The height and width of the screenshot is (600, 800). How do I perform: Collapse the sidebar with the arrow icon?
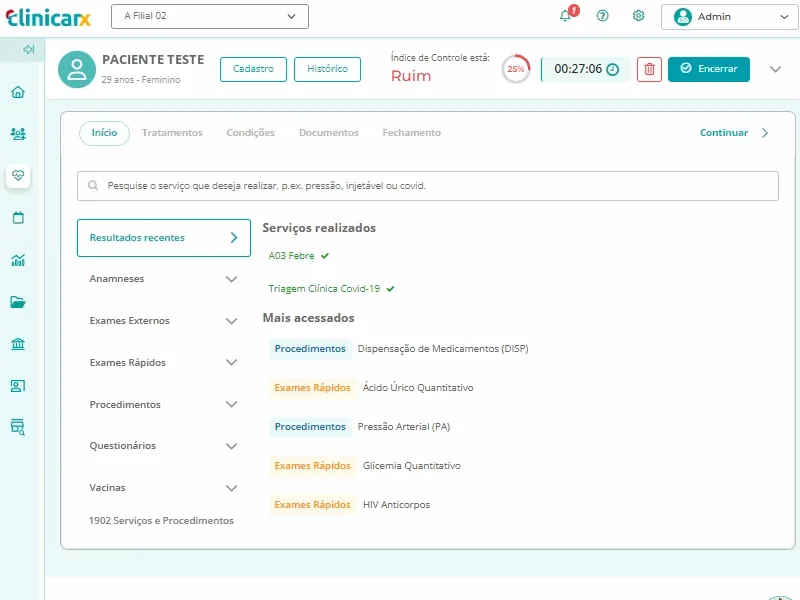[29, 49]
